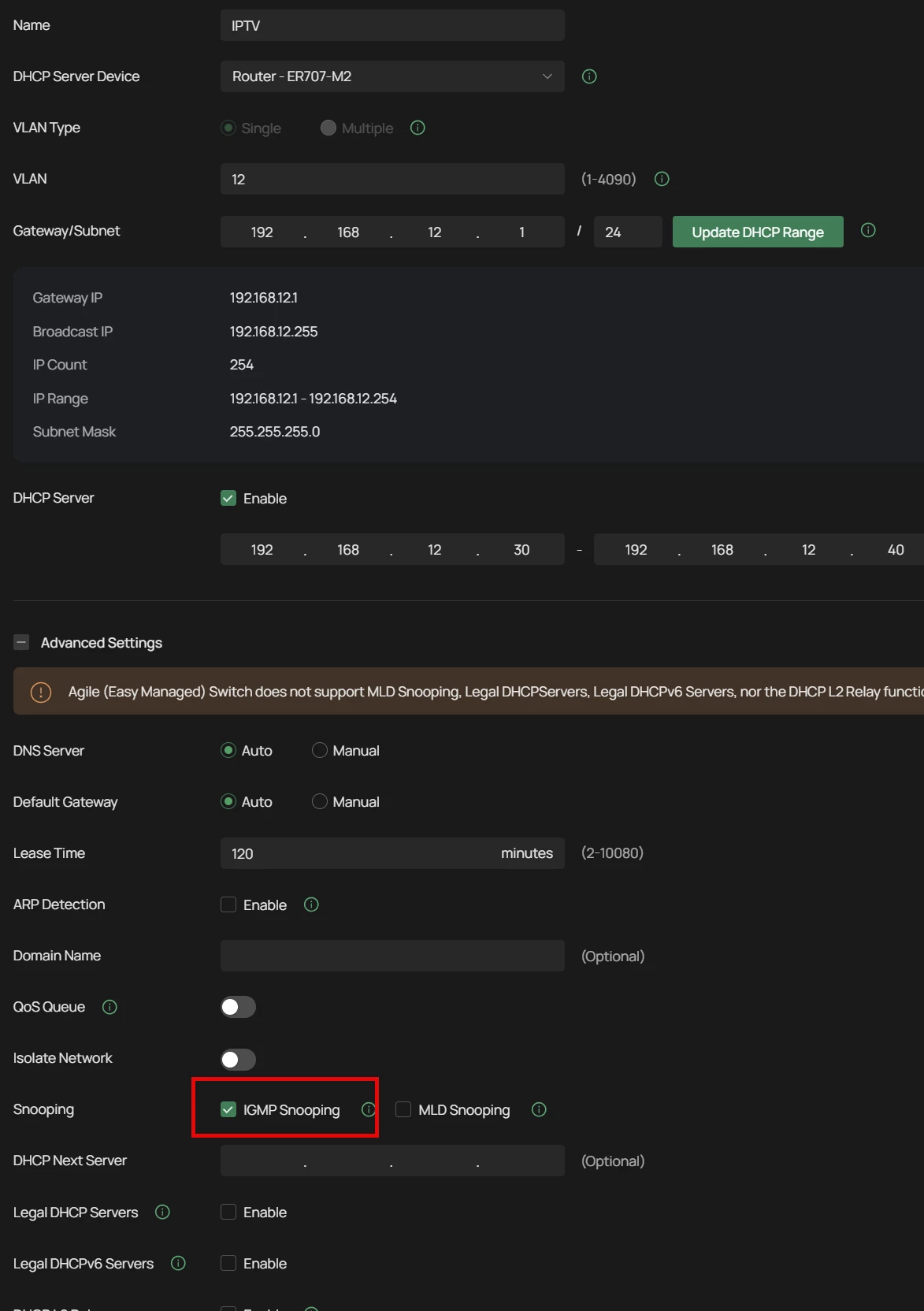This screenshot has width=924, height=1311.
Task: Click the ARP Detection info icon
Action: point(311,904)
